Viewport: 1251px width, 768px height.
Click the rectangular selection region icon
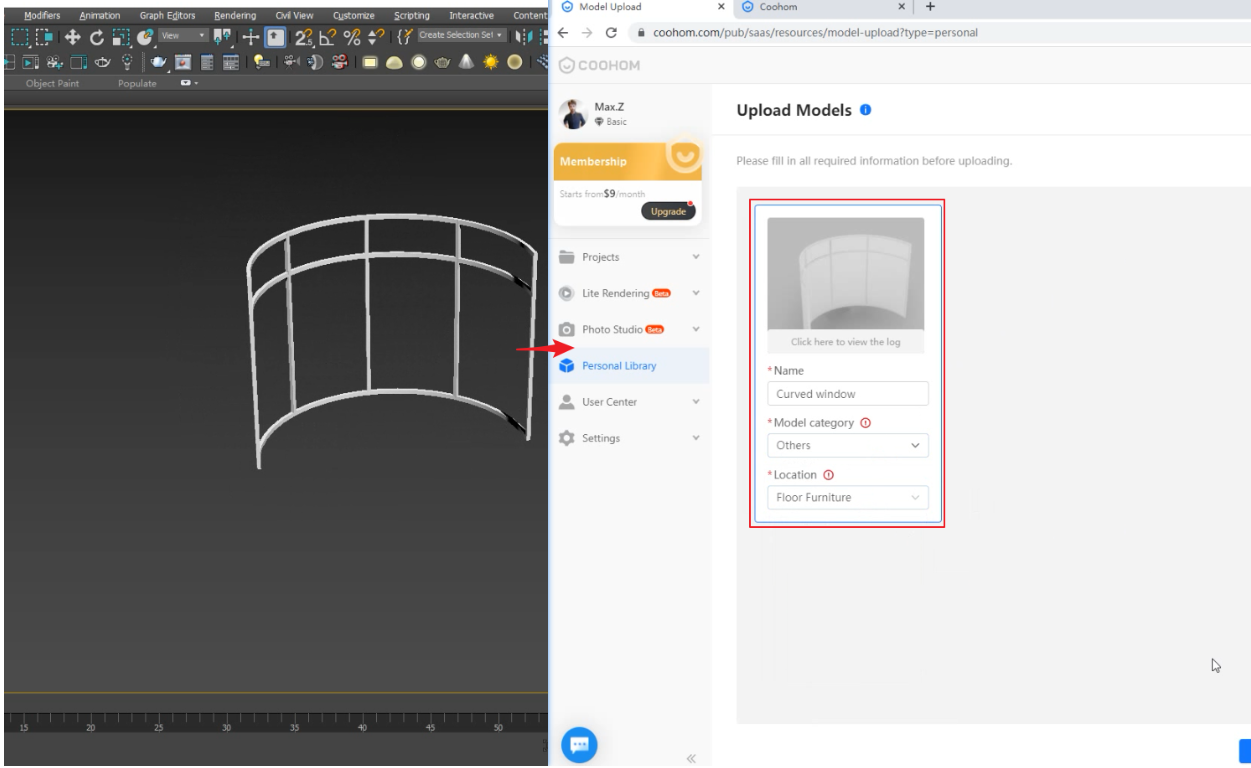point(19,38)
